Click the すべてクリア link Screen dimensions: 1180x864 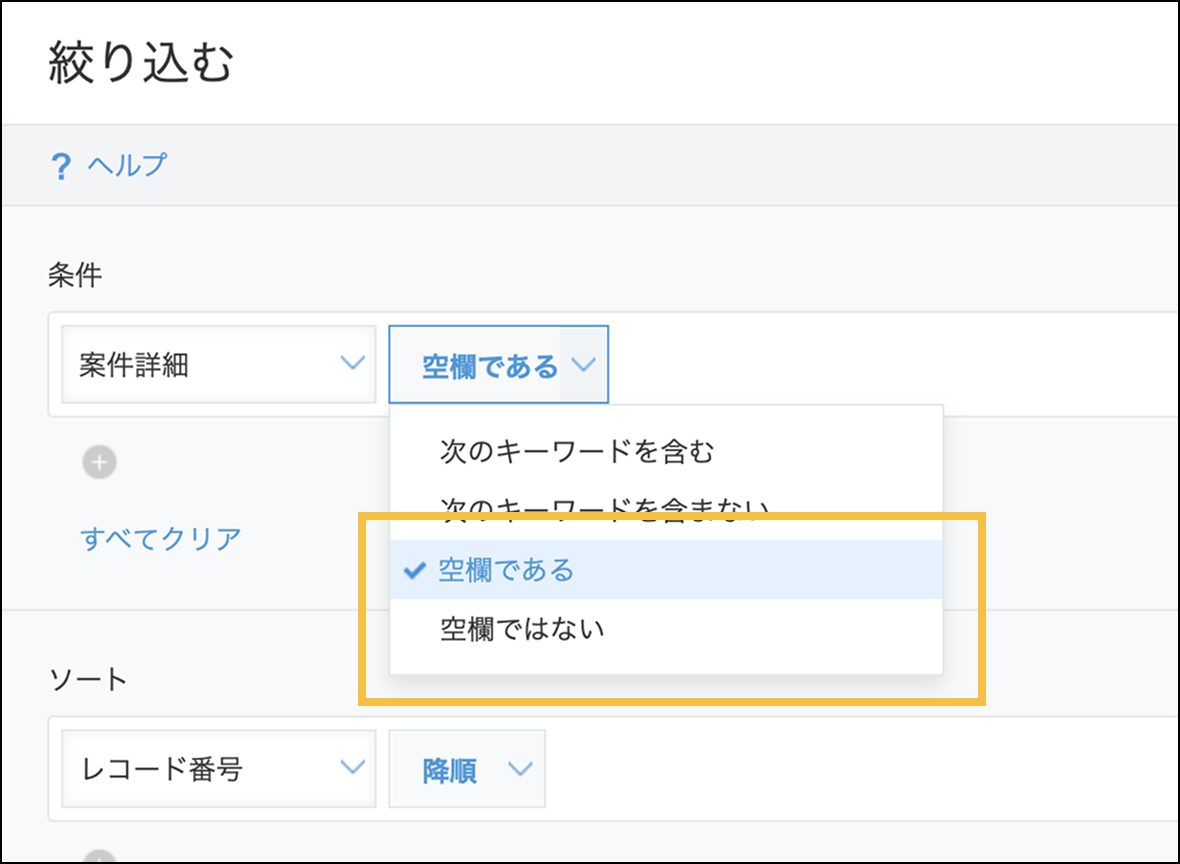click(x=161, y=538)
